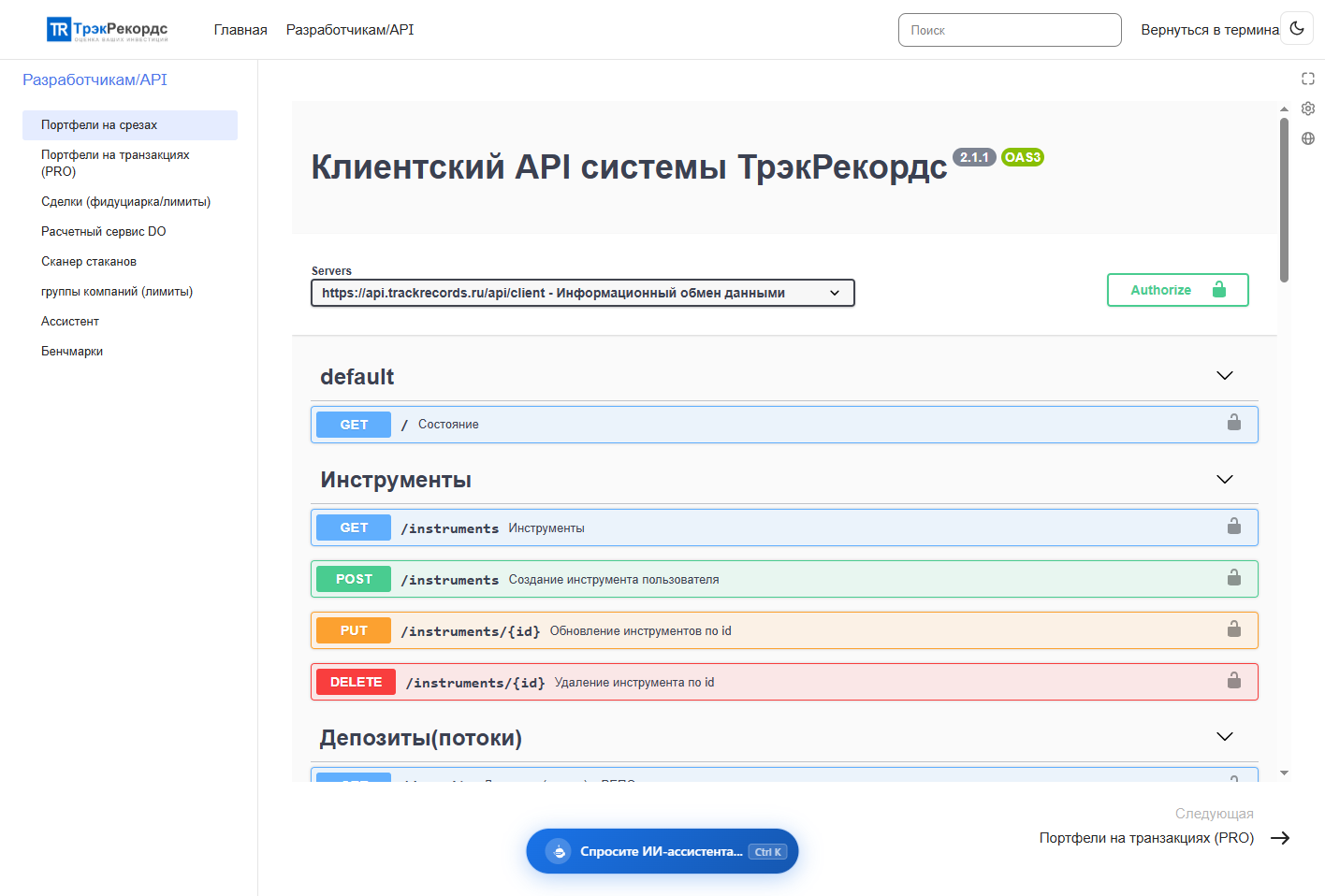Select группы компаний (лимиты) in sidebar

tap(130, 292)
